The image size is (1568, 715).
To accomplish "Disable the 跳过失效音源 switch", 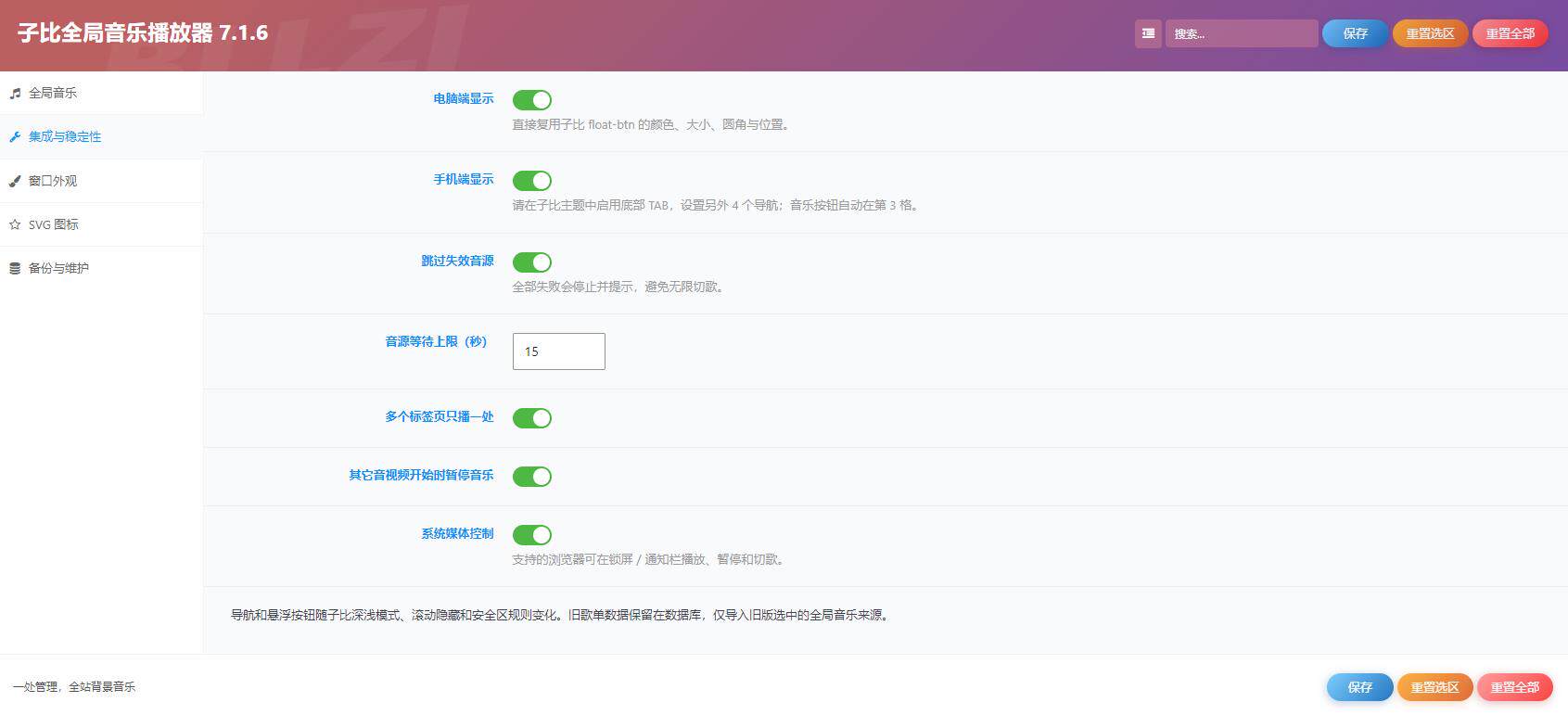I will (x=532, y=262).
